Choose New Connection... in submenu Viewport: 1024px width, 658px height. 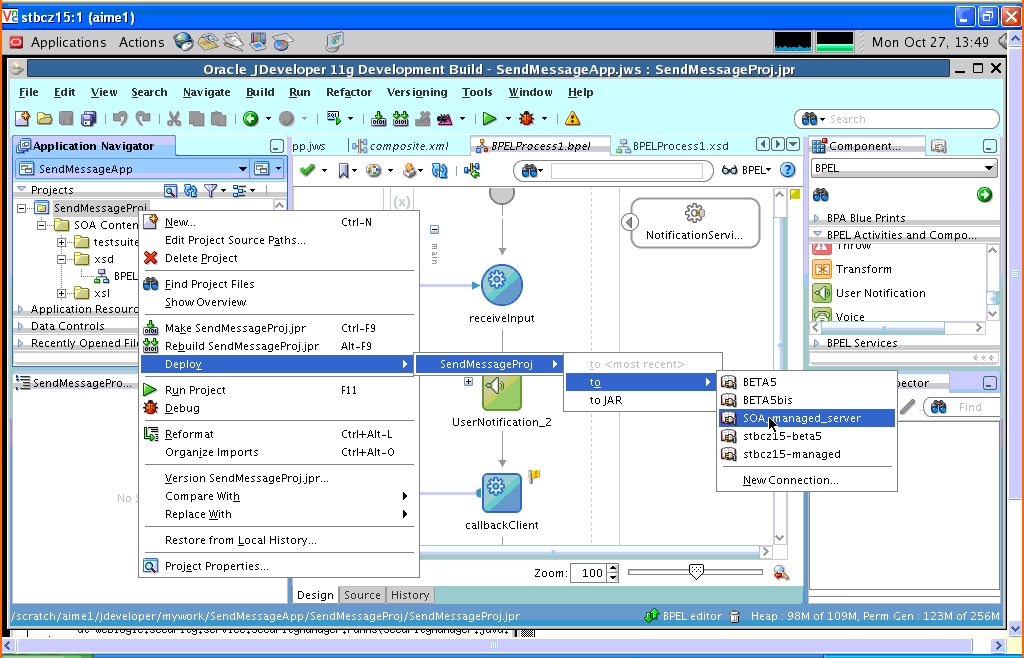click(x=790, y=480)
